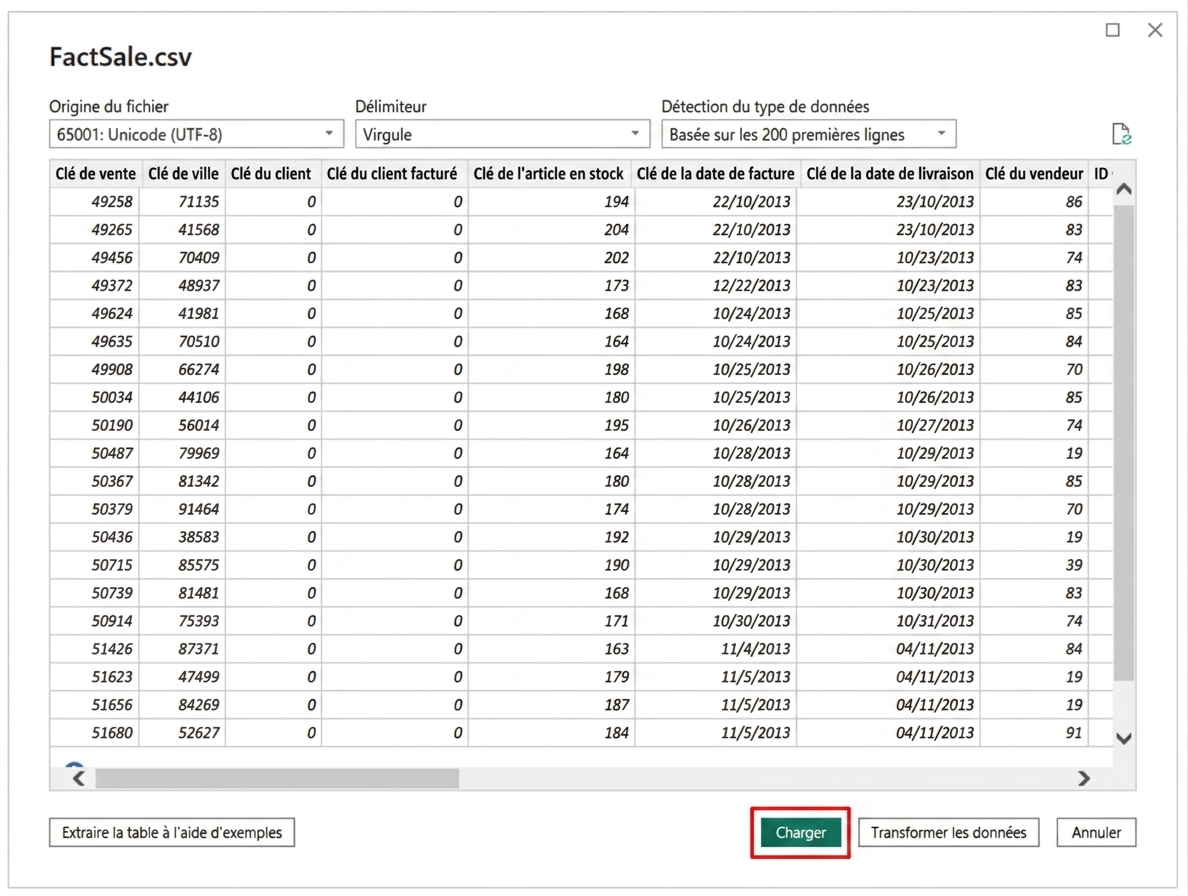Select Clé de la date de livraison header
Image resolution: width=1188 pixels, height=896 pixels.
[x=889, y=173]
